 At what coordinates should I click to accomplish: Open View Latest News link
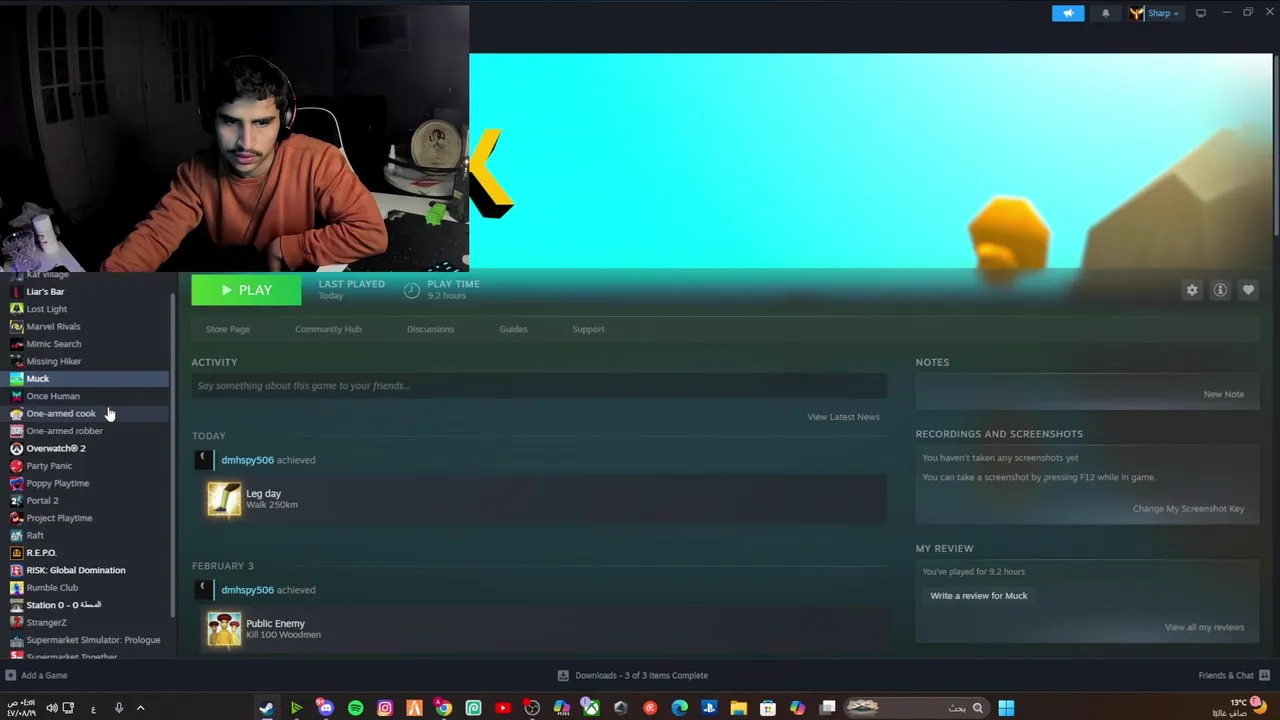(843, 417)
